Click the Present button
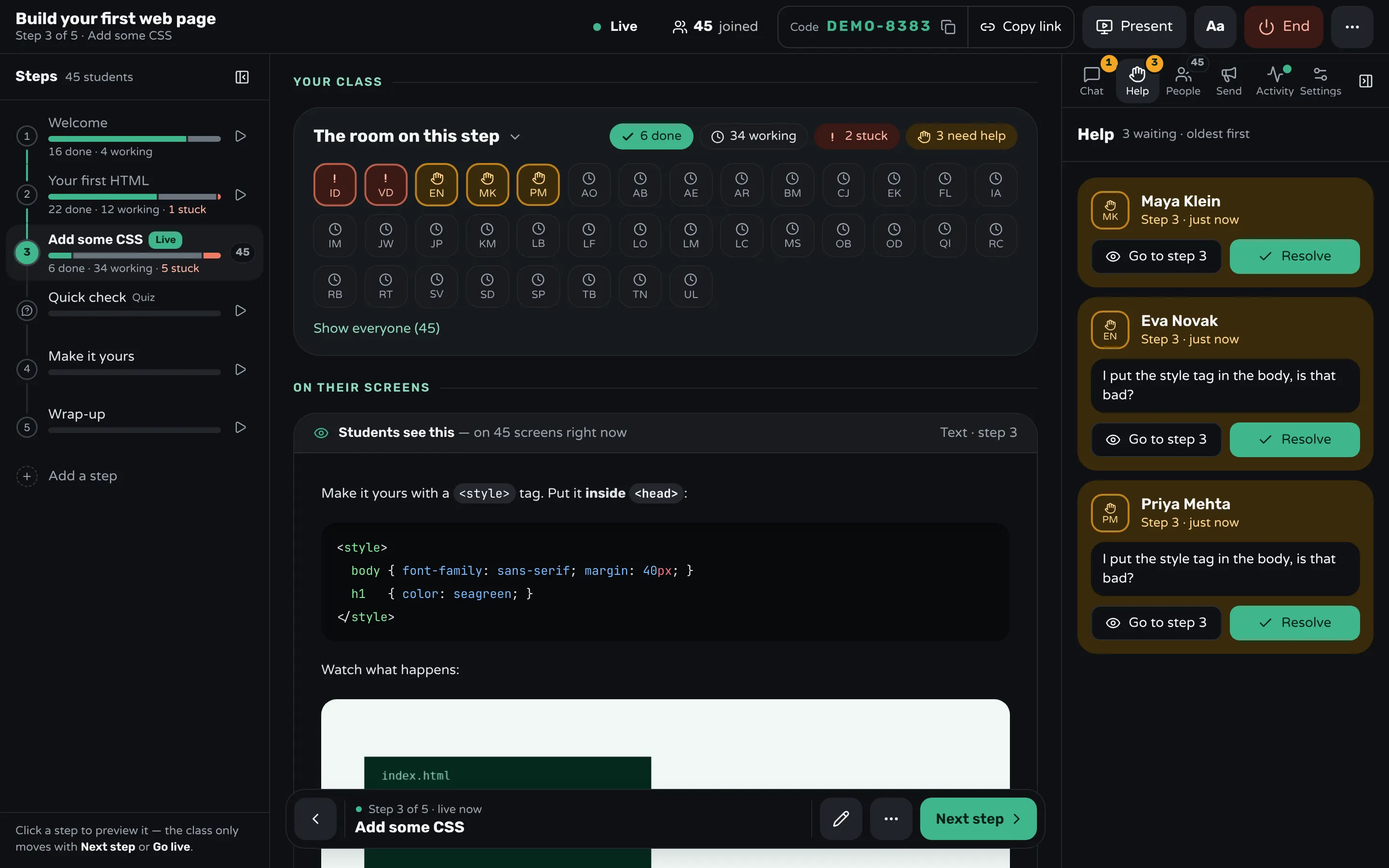The image size is (1389, 868). [1133, 27]
